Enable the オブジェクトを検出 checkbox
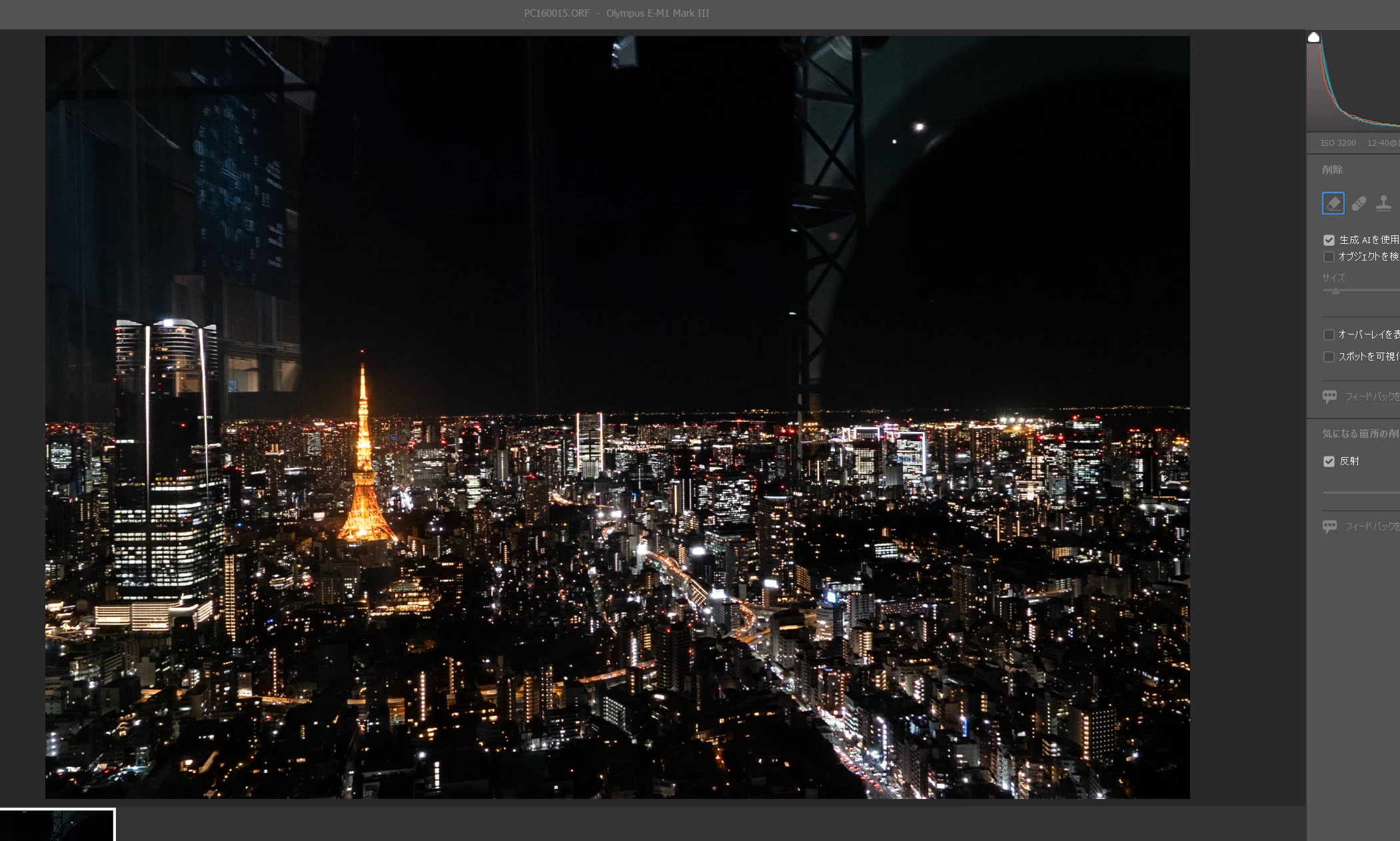Screen dimensions: 1400x841 click(1329, 257)
